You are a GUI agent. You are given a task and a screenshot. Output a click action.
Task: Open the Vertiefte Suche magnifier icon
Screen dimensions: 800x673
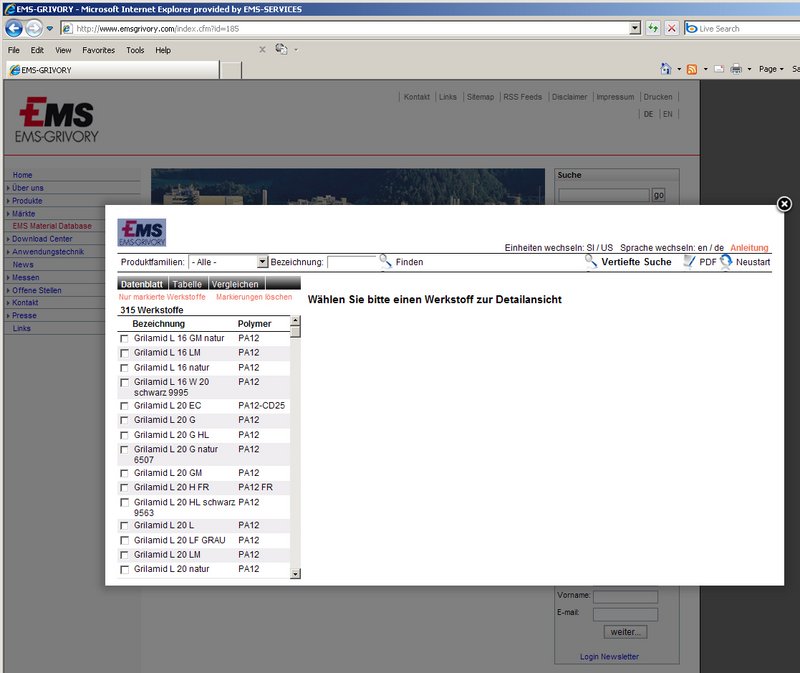click(591, 261)
